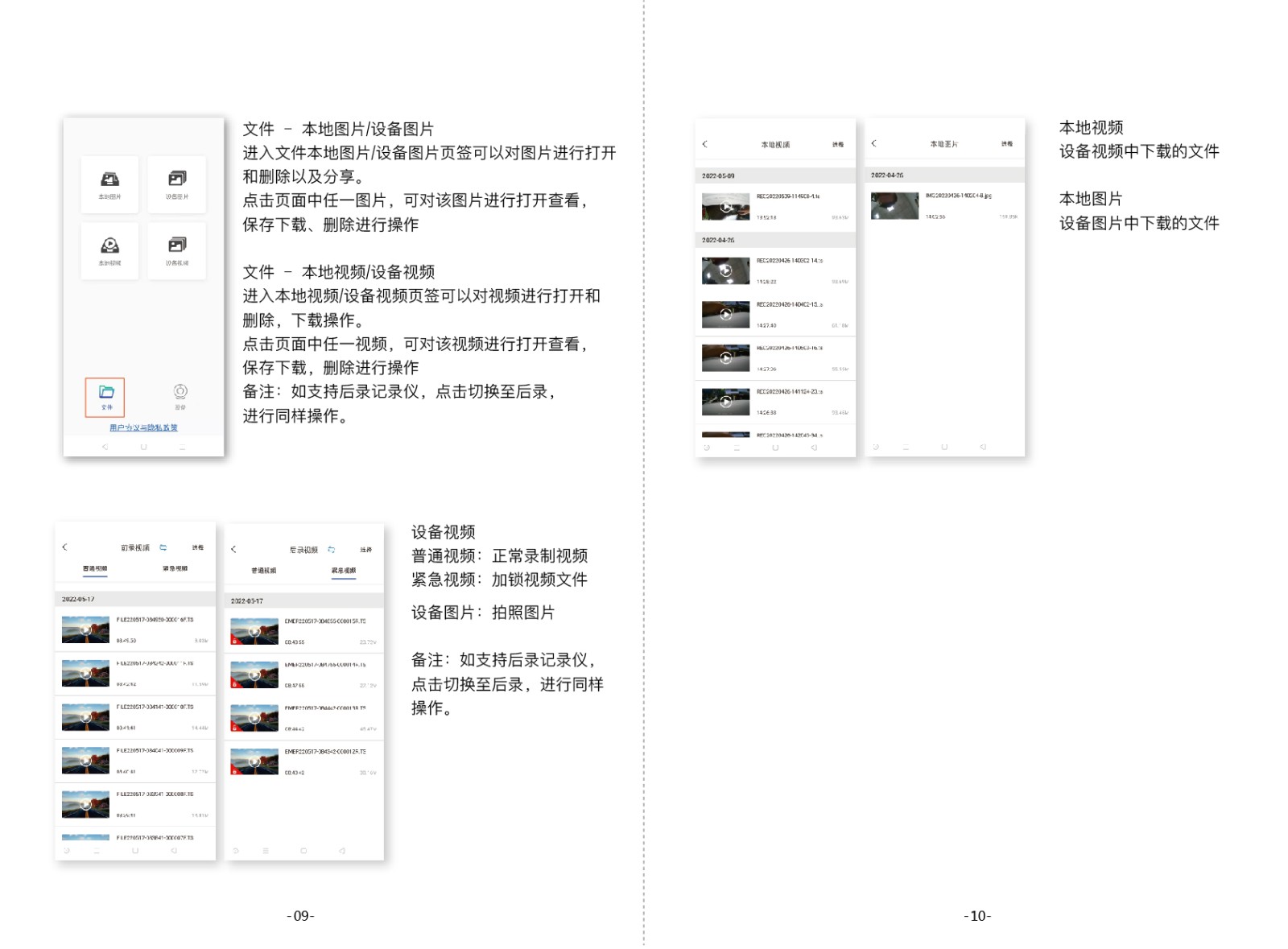This screenshot has width=1288, height=949.
Task: Open the lone photo thumbnail under 2022-04-26
Action: [894, 206]
